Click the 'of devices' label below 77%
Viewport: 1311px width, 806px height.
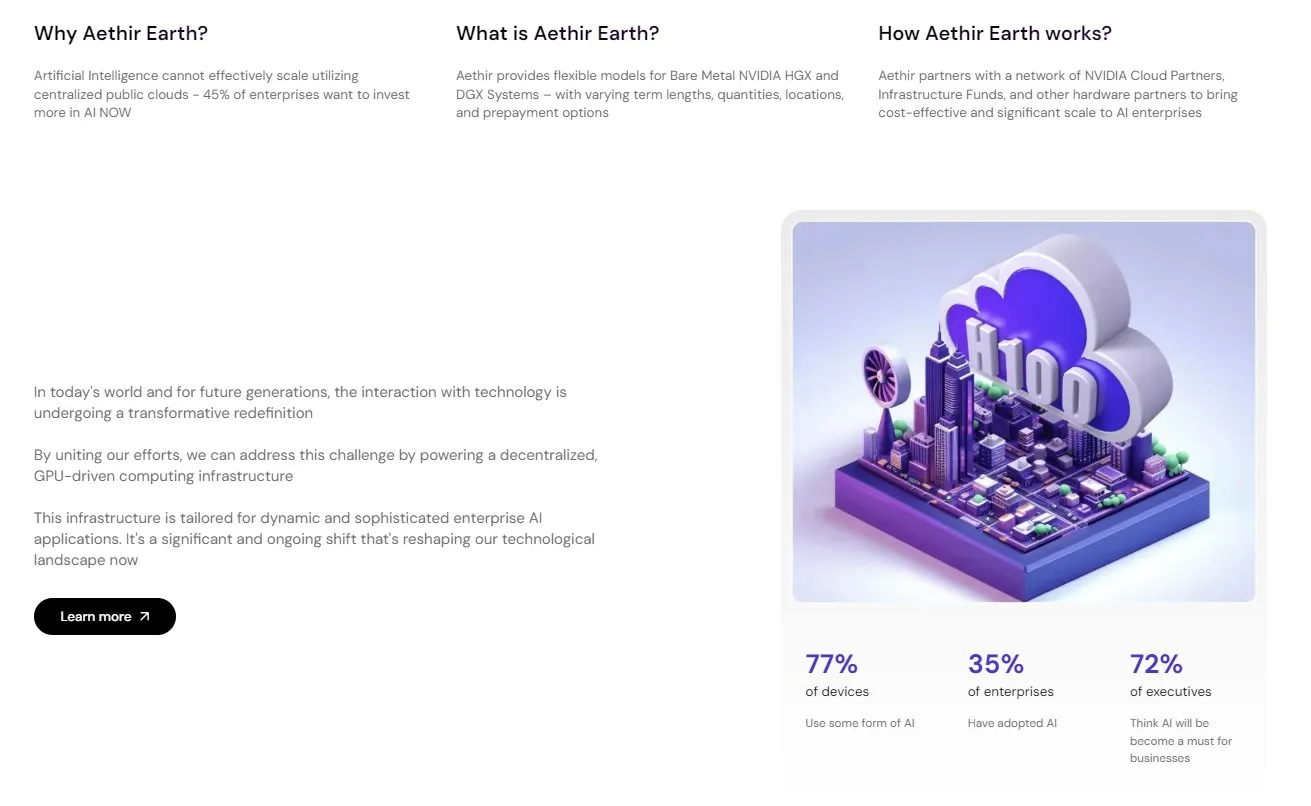[x=836, y=691]
